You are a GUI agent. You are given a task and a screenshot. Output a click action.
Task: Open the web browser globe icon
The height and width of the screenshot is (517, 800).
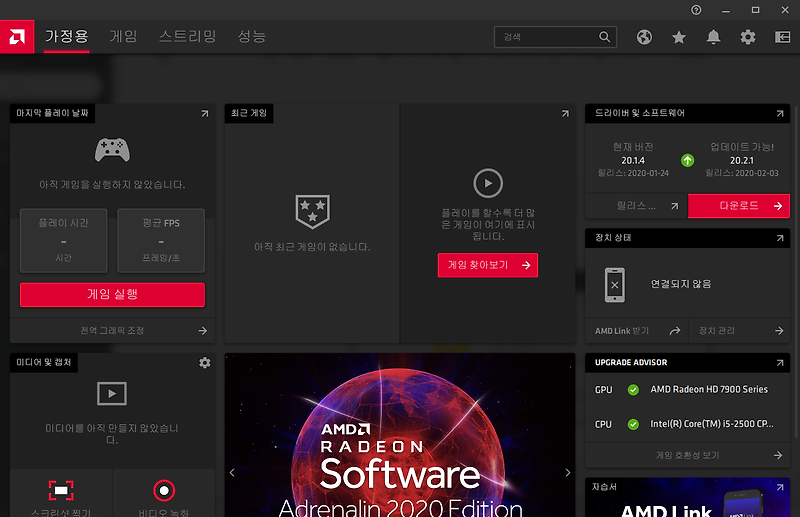[x=644, y=37]
